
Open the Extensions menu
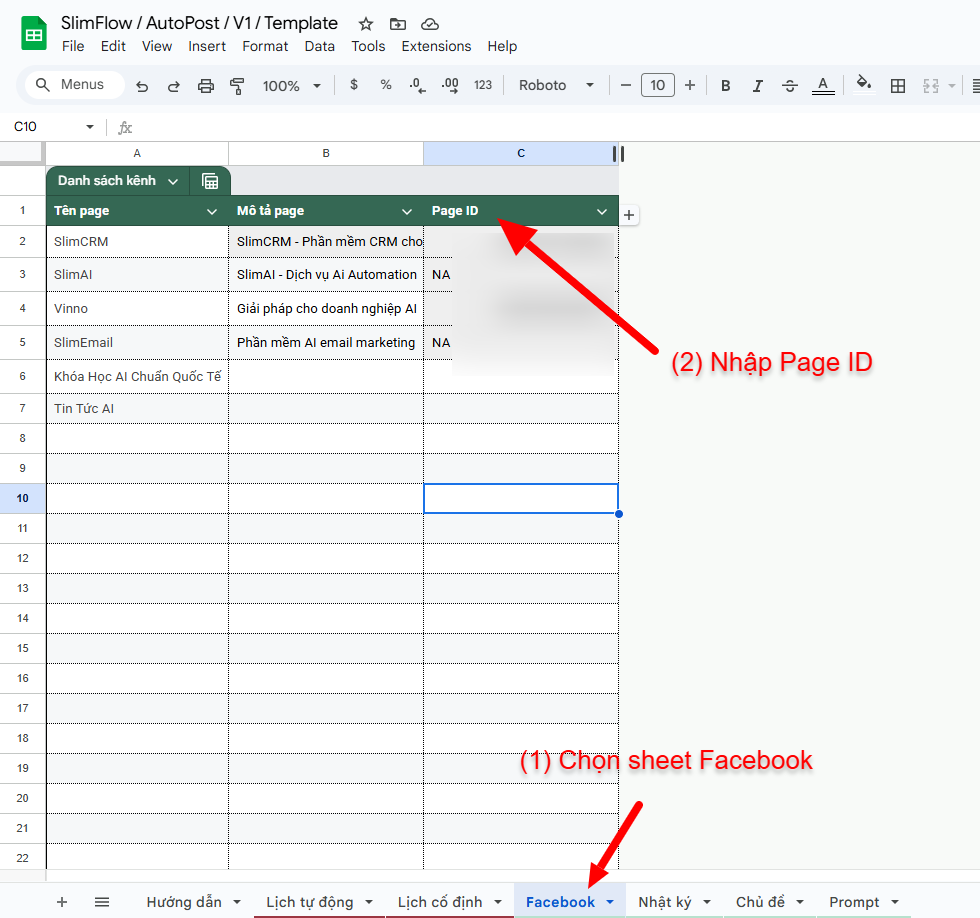pyautogui.click(x=436, y=46)
